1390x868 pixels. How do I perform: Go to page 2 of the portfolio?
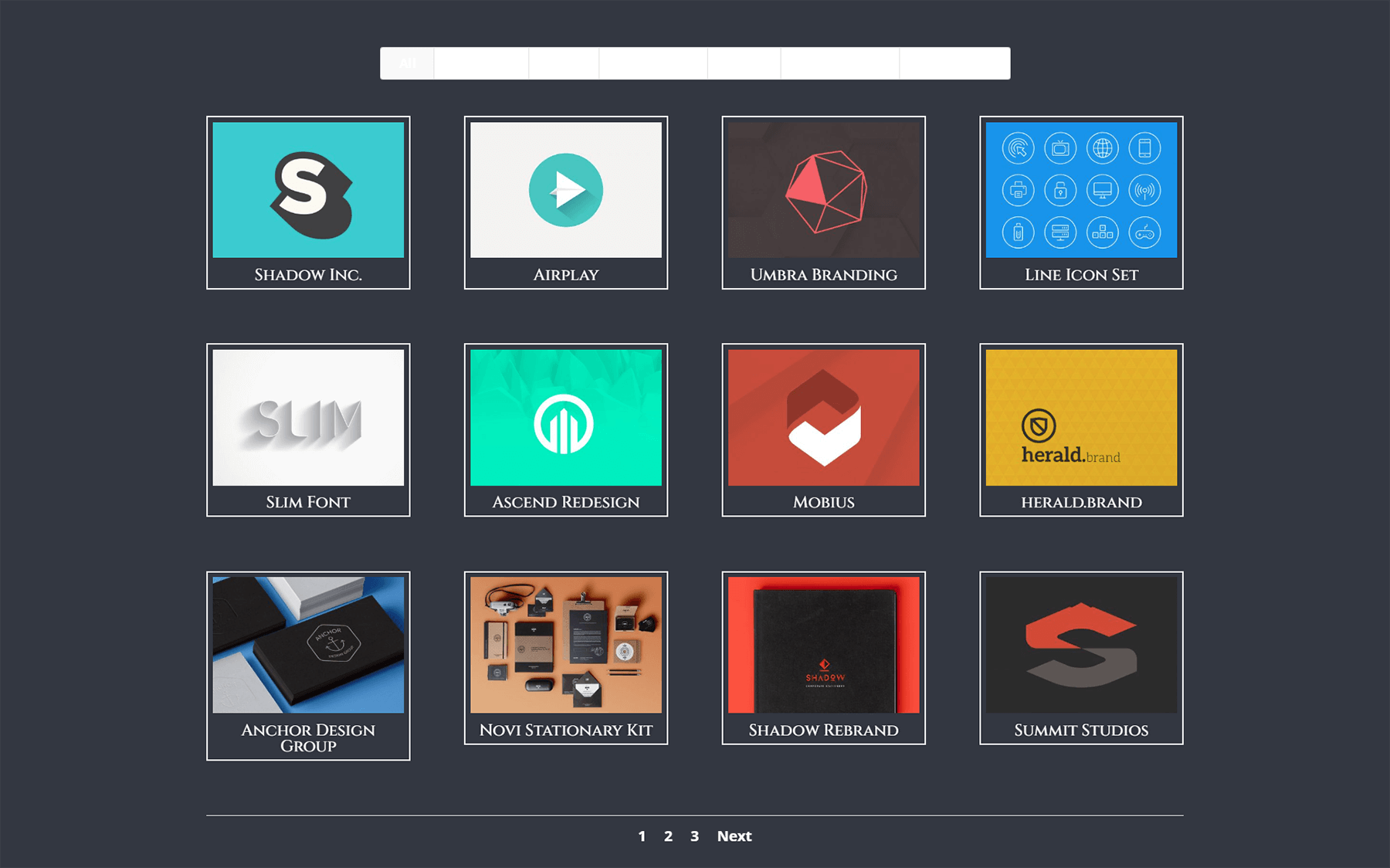pos(668,836)
